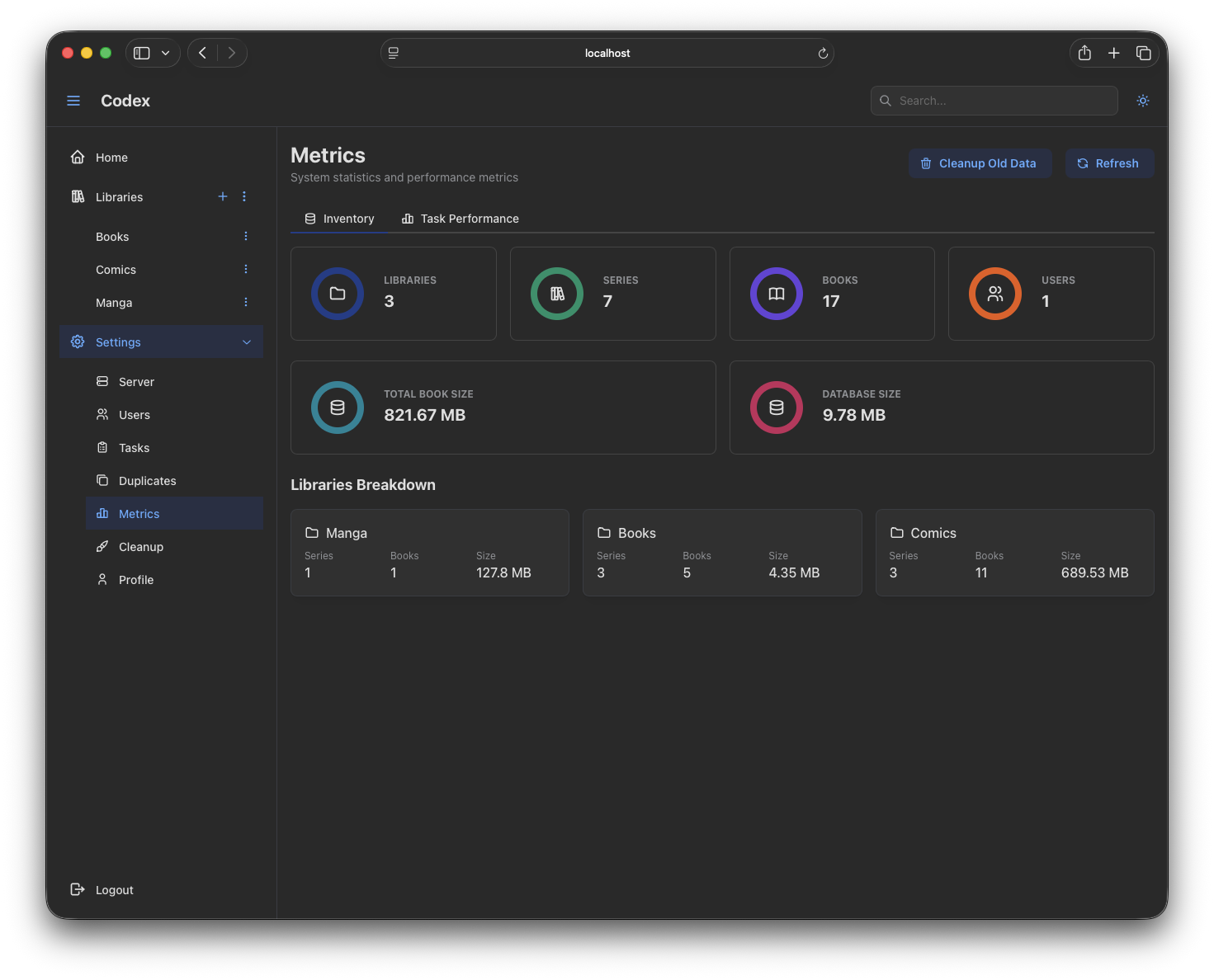Show the sidebar via the Safari panel toggle
1214x980 pixels.
coord(141,52)
